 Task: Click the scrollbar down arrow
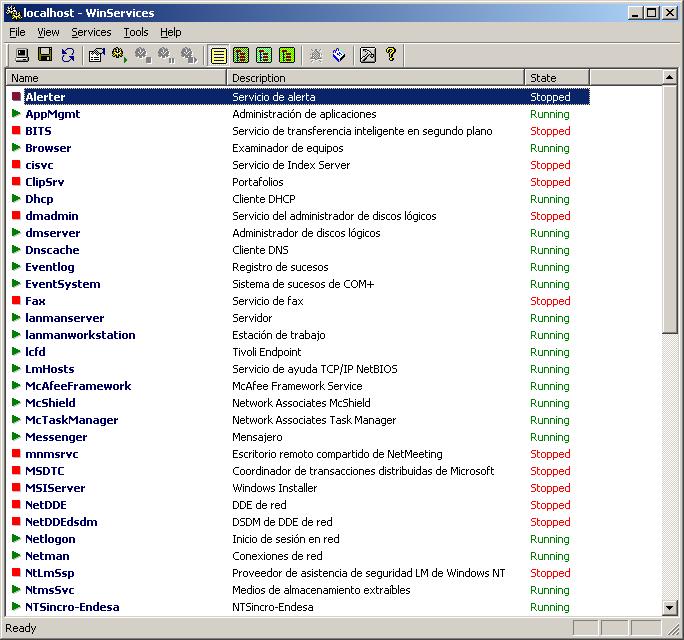coord(670,607)
